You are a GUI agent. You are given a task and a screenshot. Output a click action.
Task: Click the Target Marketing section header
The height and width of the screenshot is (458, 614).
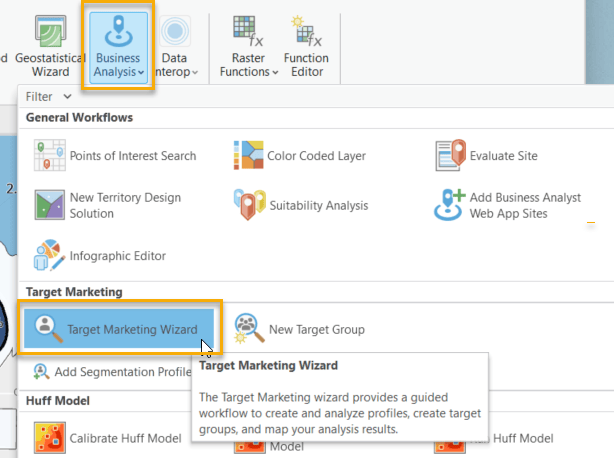[x=74, y=292]
